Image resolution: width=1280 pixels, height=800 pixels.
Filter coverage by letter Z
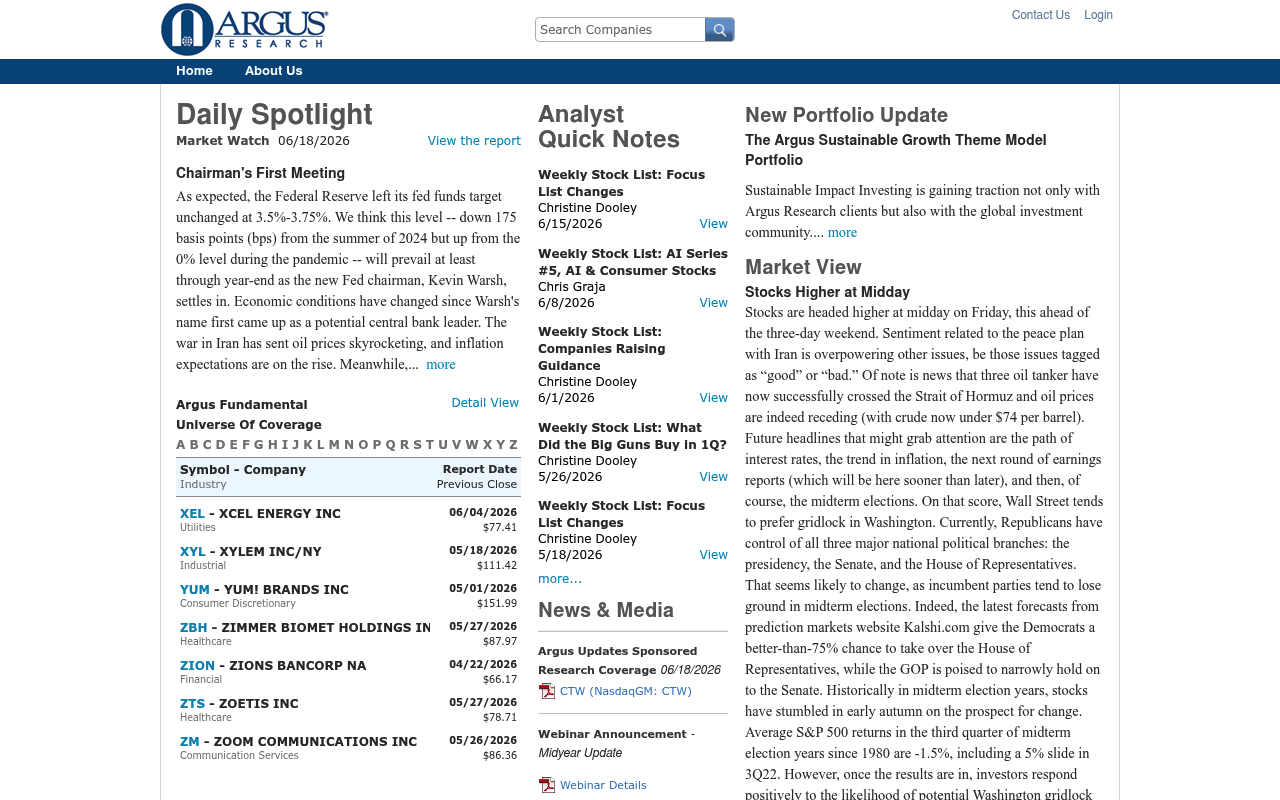[x=513, y=445]
